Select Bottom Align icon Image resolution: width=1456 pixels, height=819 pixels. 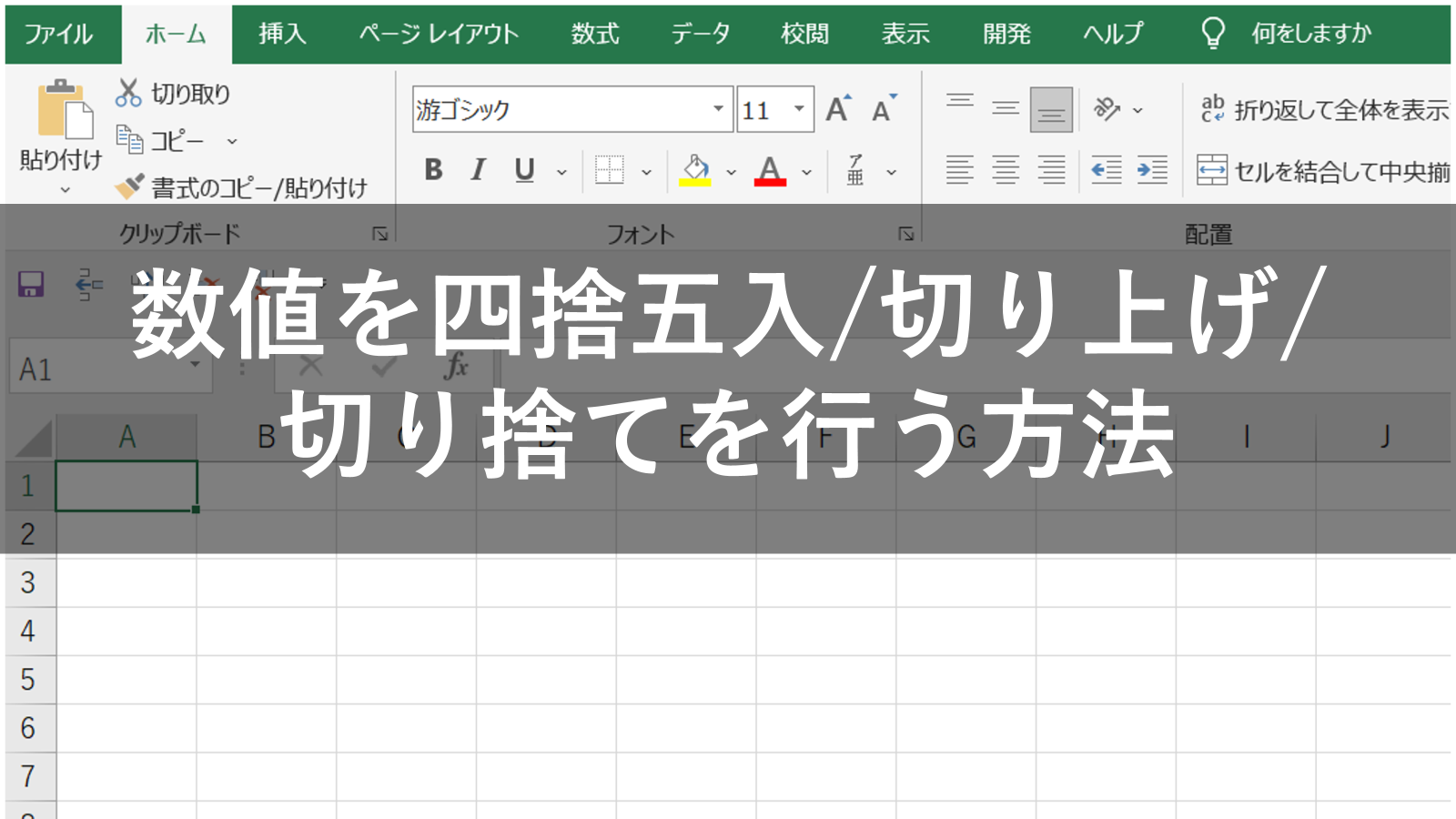[1051, 110]
